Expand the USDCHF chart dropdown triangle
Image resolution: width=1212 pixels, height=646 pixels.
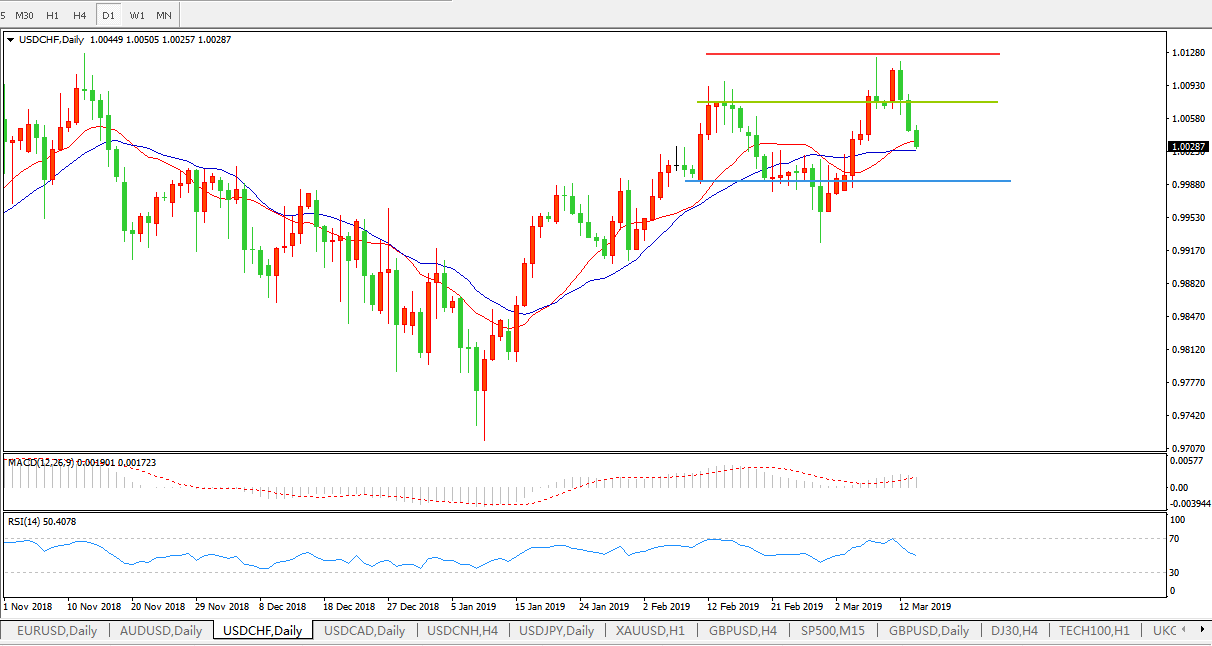[x=11, y=40]
